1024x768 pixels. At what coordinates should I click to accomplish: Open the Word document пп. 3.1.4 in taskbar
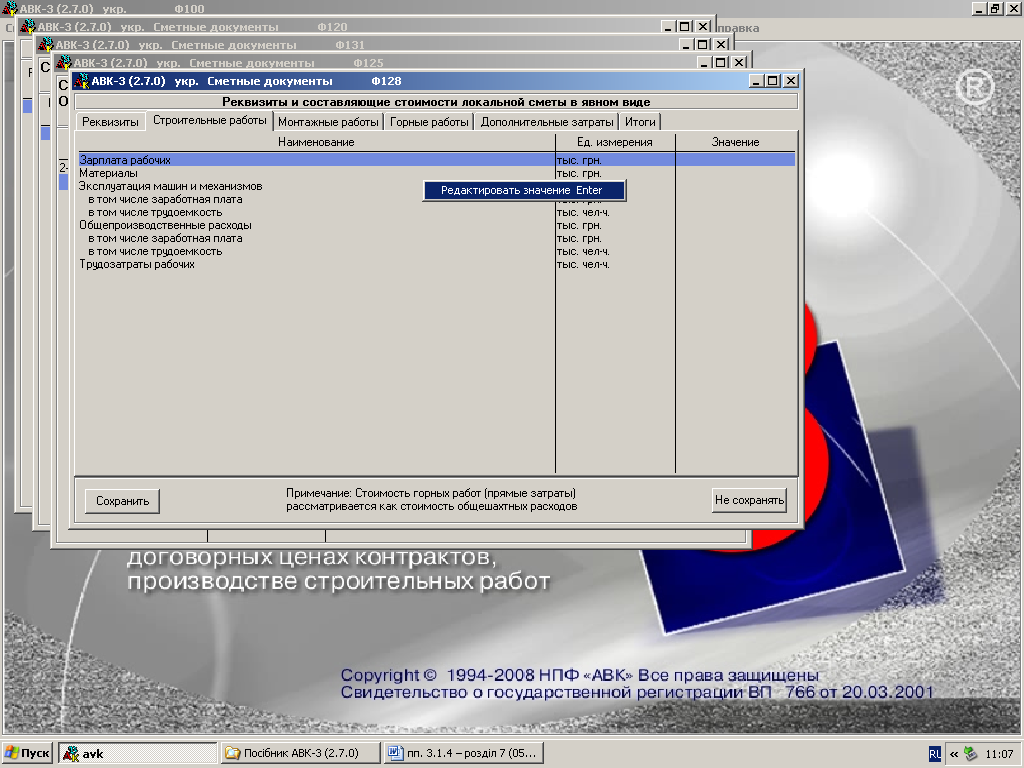[463, 753]
